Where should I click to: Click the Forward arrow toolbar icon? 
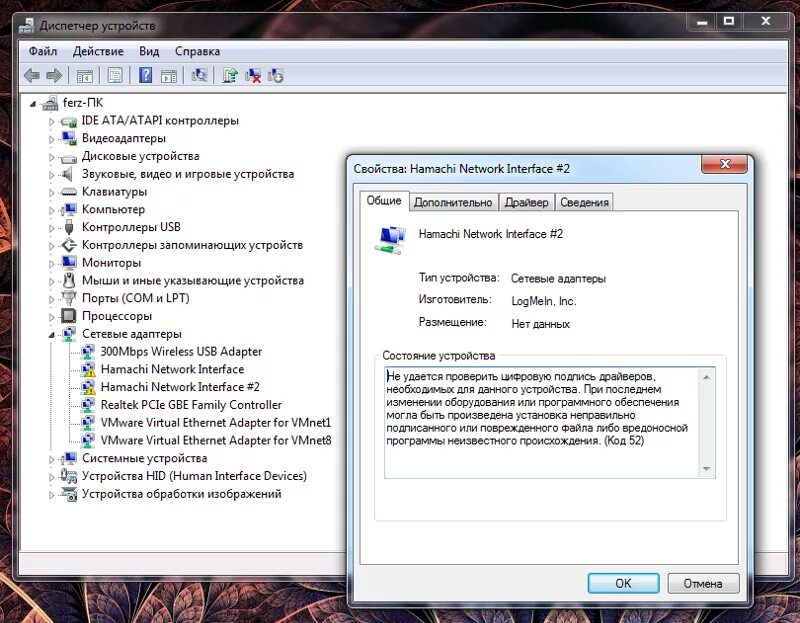coord(54,76)
